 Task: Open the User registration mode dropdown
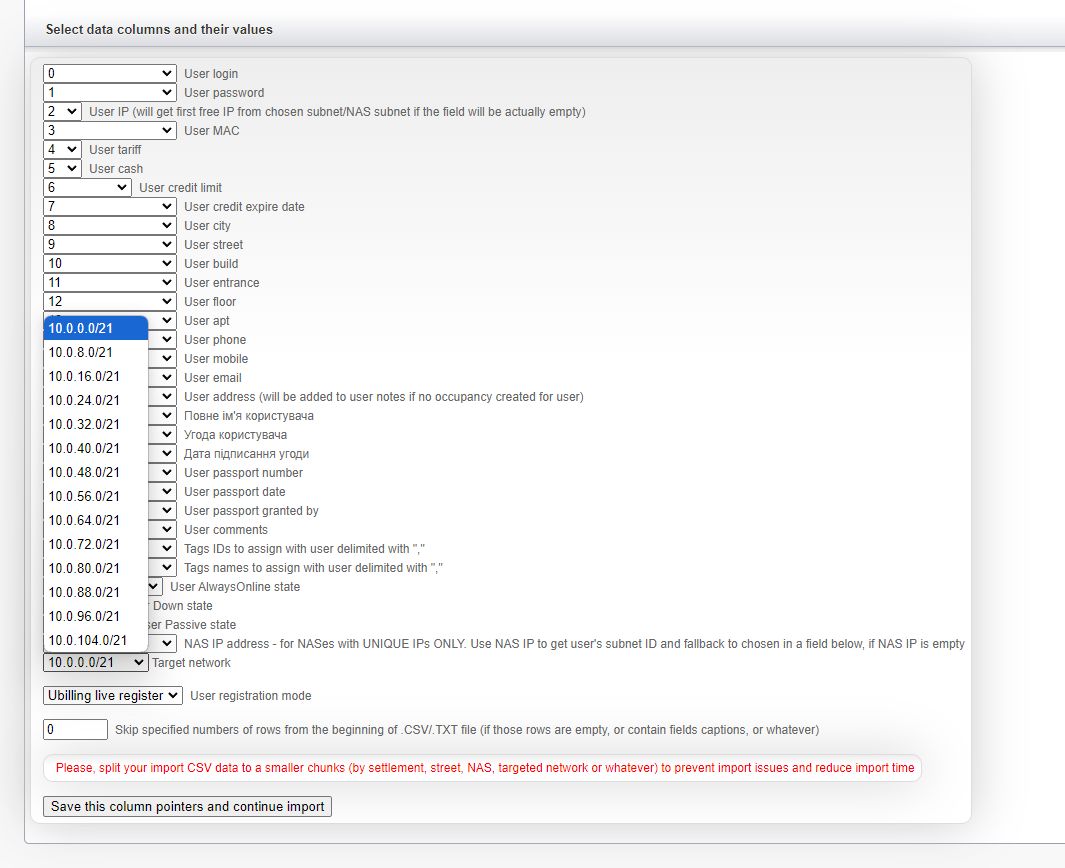pyautogui.click(x=113, y=695)
